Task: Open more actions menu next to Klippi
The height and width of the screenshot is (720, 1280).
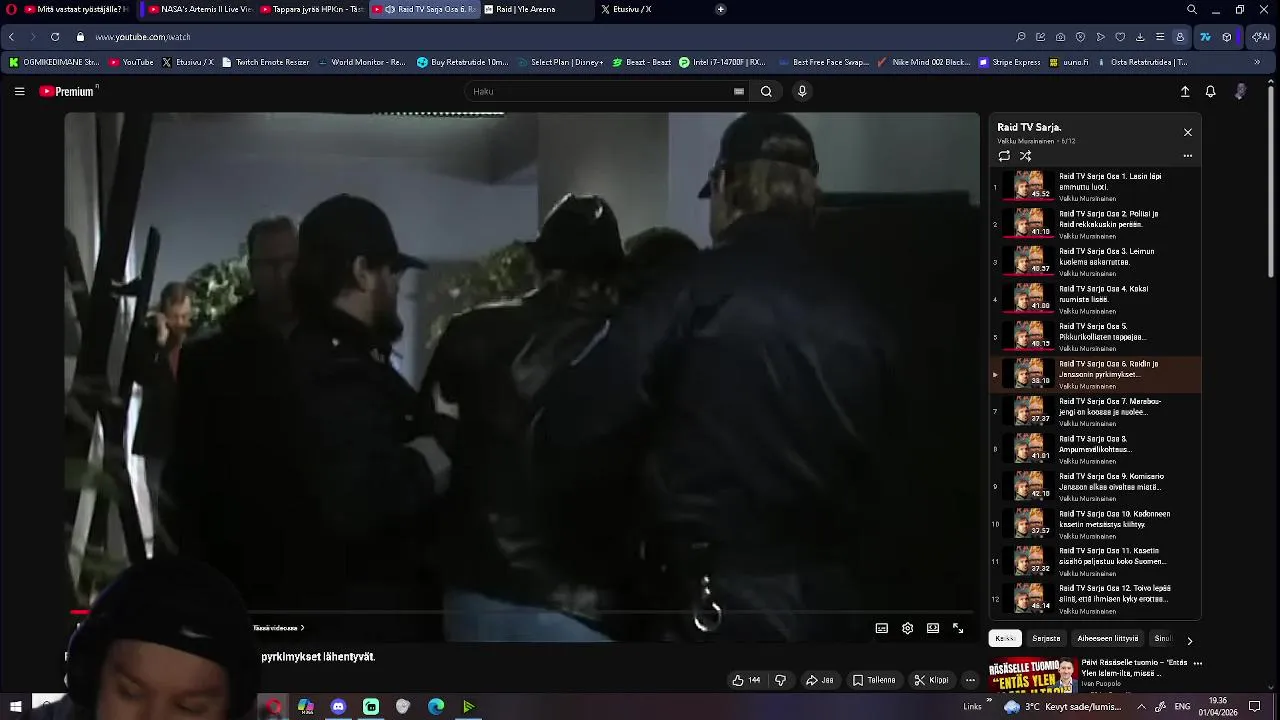Action: tap(970, 680)
